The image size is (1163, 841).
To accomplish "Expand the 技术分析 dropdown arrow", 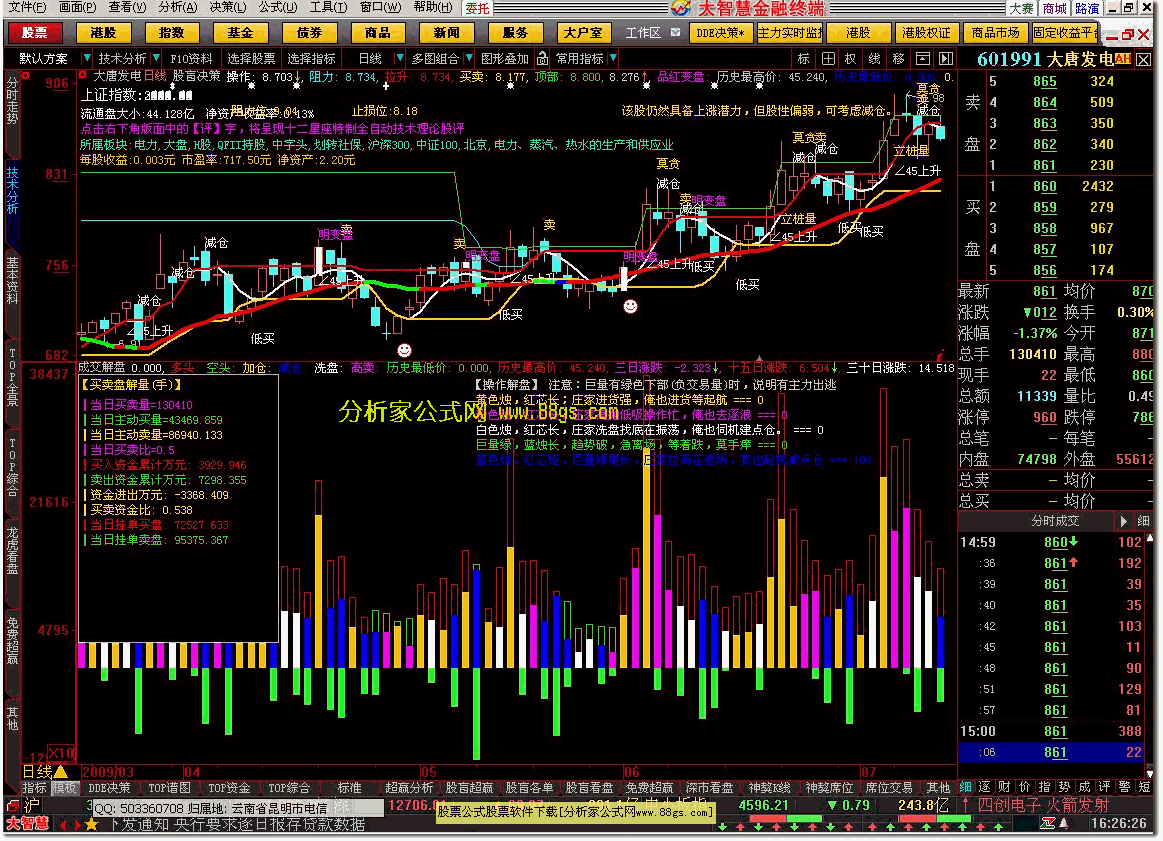I will [x=157, y=58].
